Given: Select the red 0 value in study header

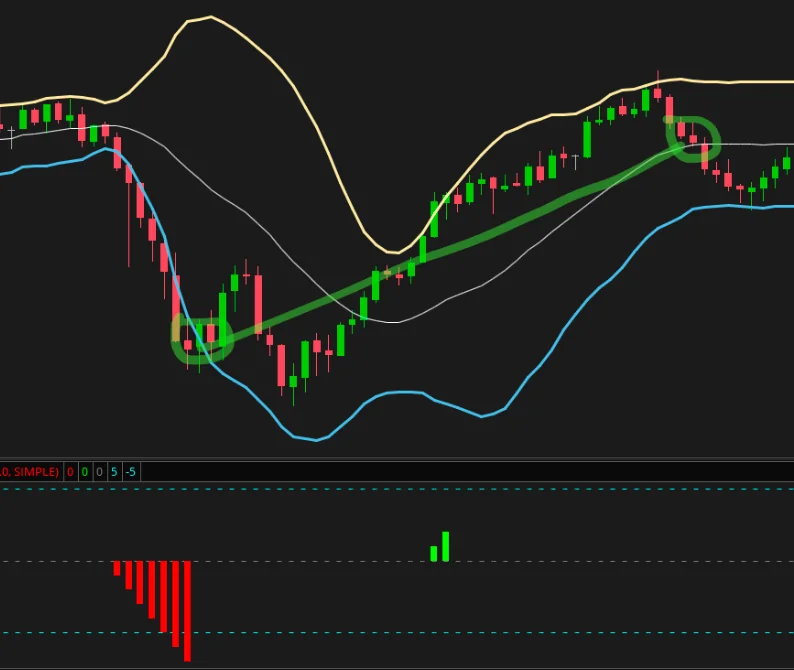Looking at the screenshot, I should (x=70, y=472).
